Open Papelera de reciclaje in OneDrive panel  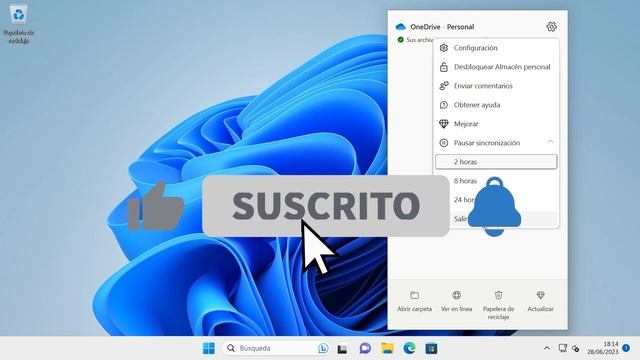pos(498,305)
